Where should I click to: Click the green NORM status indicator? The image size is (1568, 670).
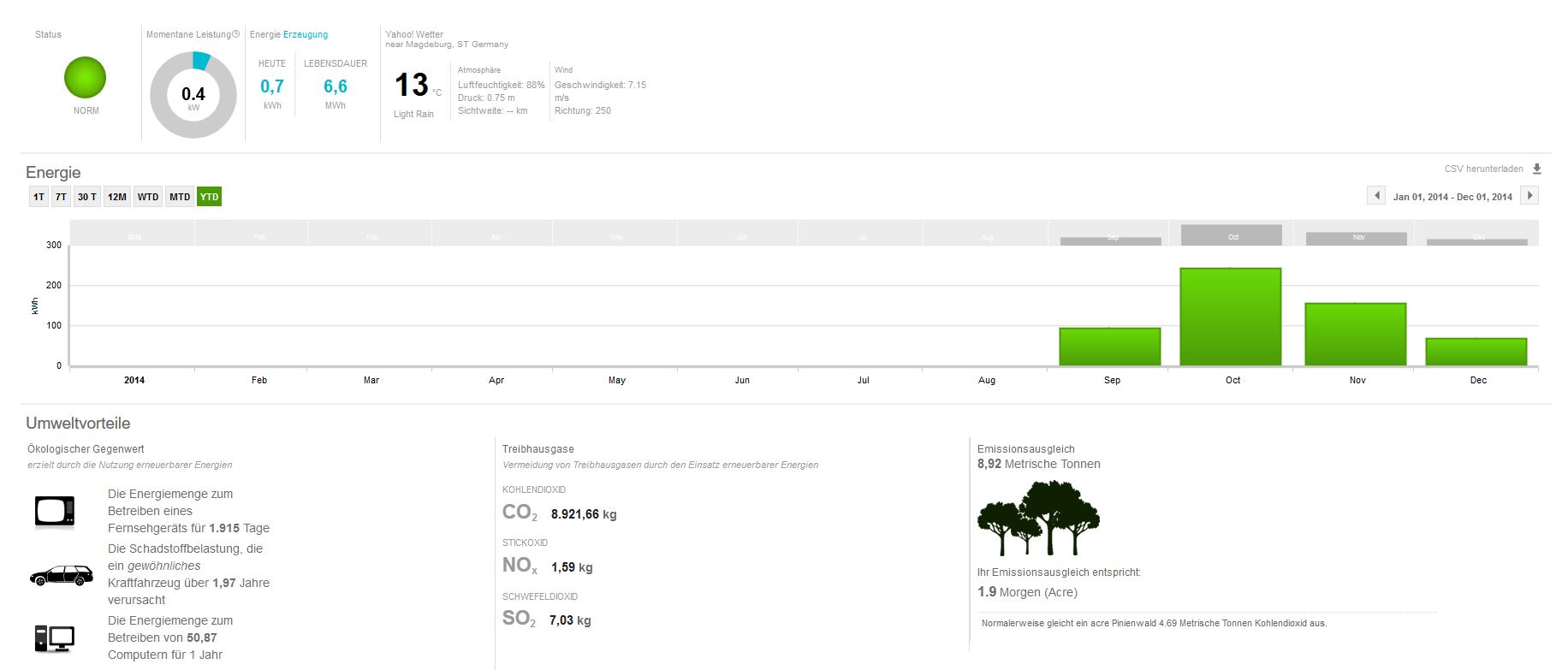86,78
